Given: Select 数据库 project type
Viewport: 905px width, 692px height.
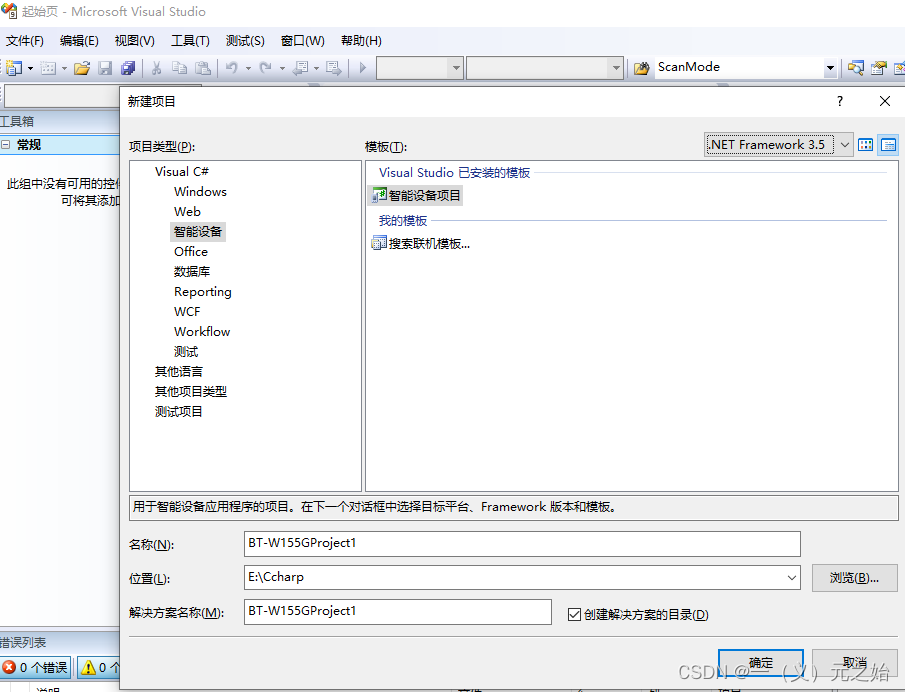Looking at the screenshot, I should coord(192,271).
